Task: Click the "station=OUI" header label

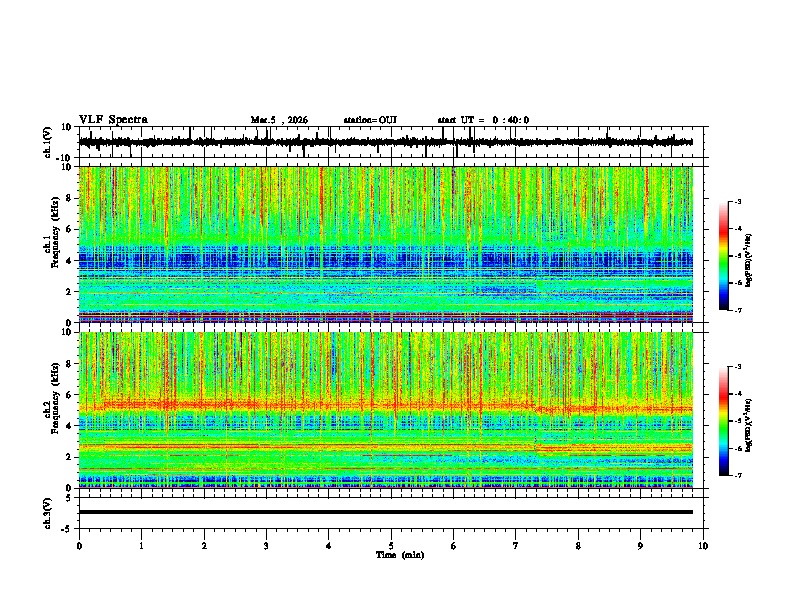Action: [x=370, y=120]
